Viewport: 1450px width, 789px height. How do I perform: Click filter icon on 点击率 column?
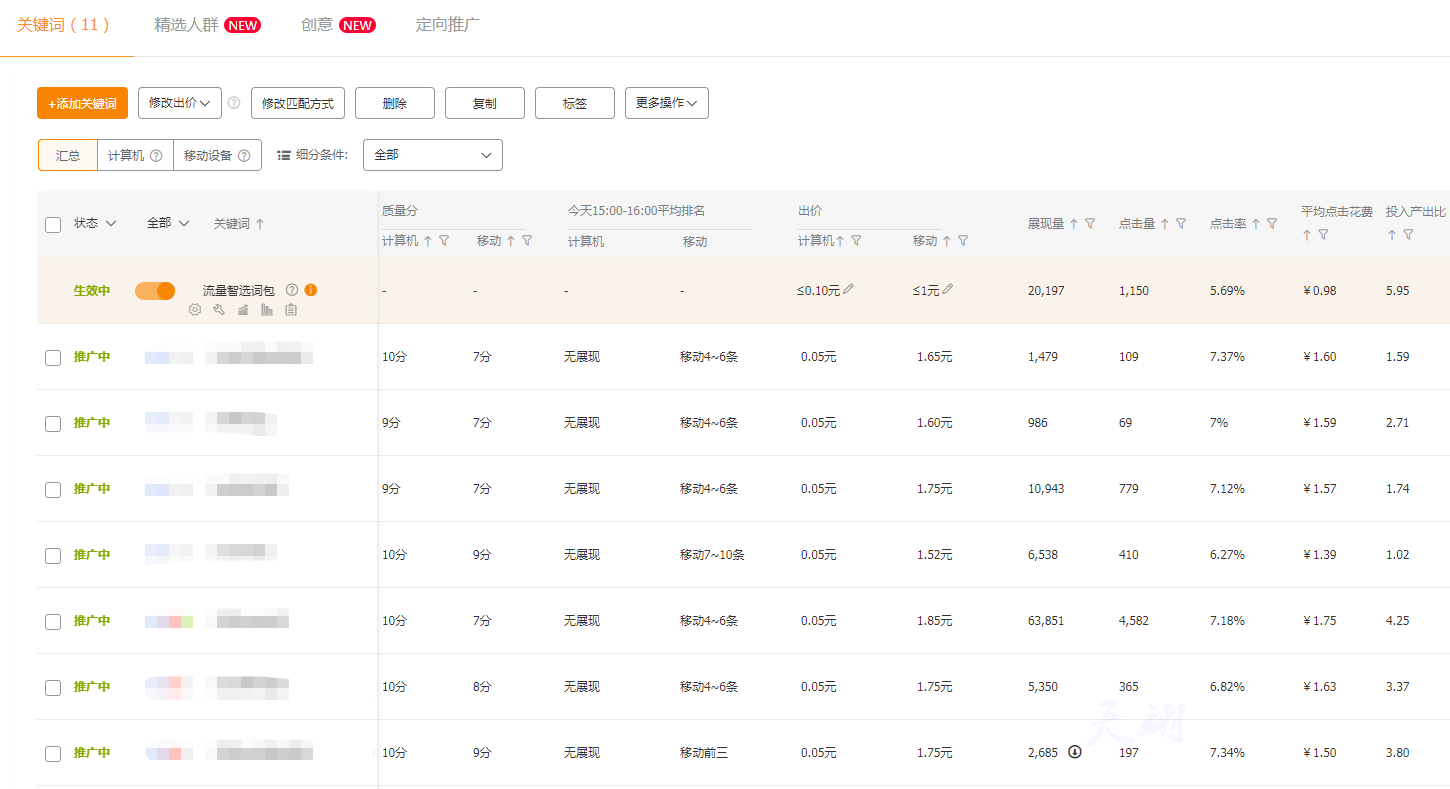(1272, 224)
